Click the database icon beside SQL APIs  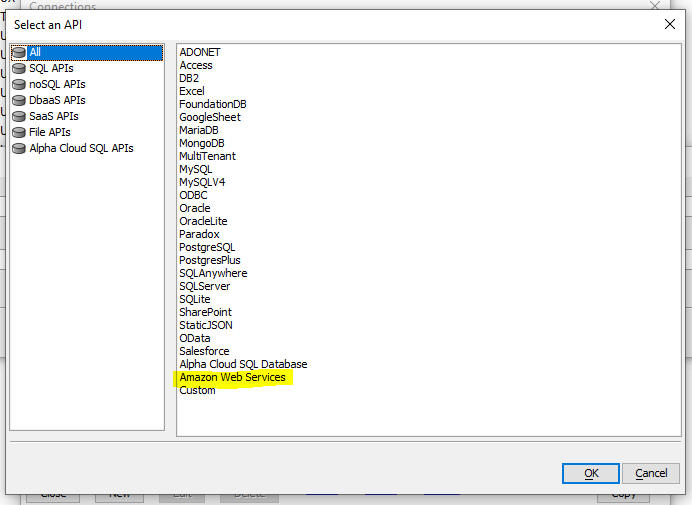[19, 68]
